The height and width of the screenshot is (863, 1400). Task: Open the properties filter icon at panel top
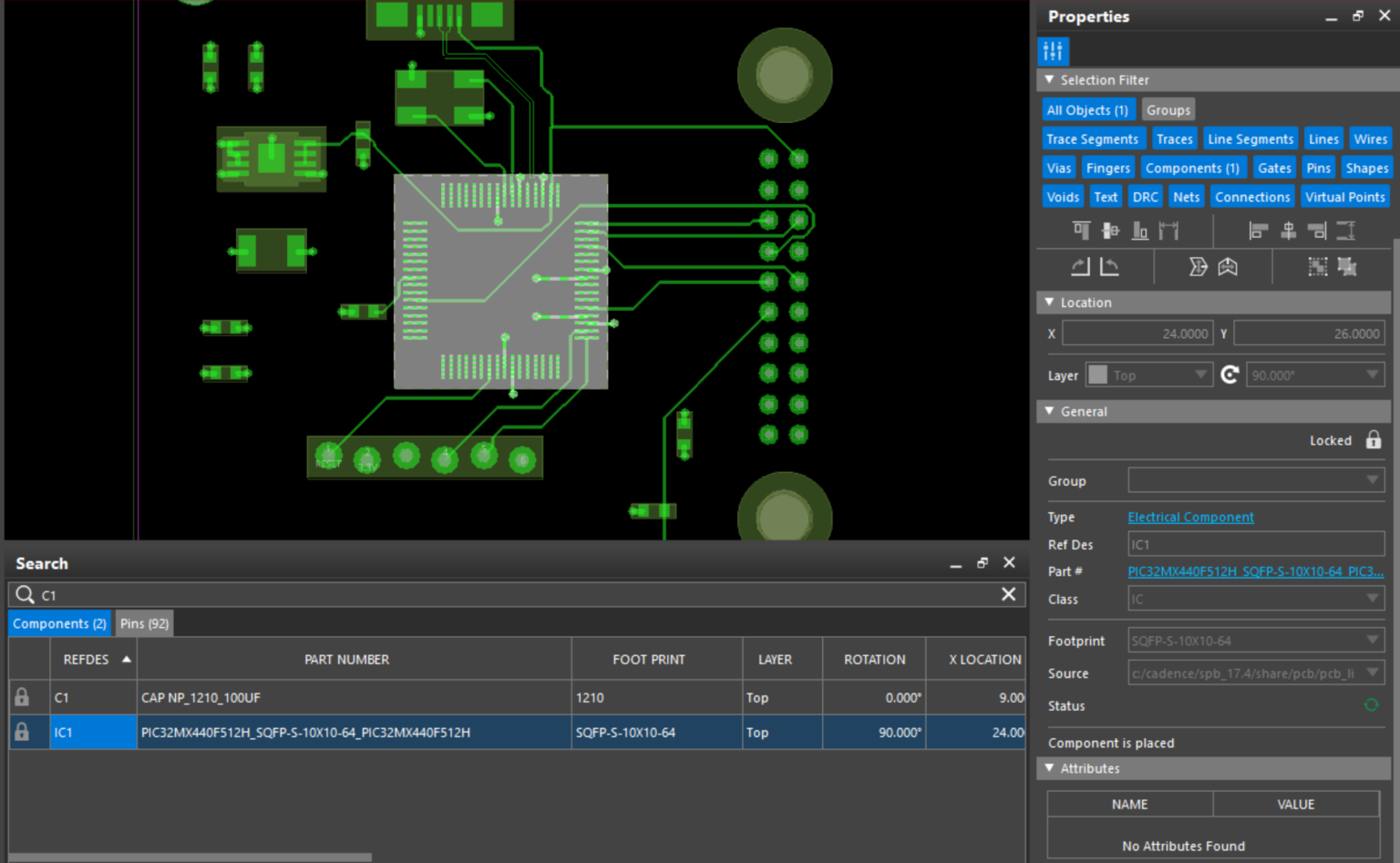1053,51
